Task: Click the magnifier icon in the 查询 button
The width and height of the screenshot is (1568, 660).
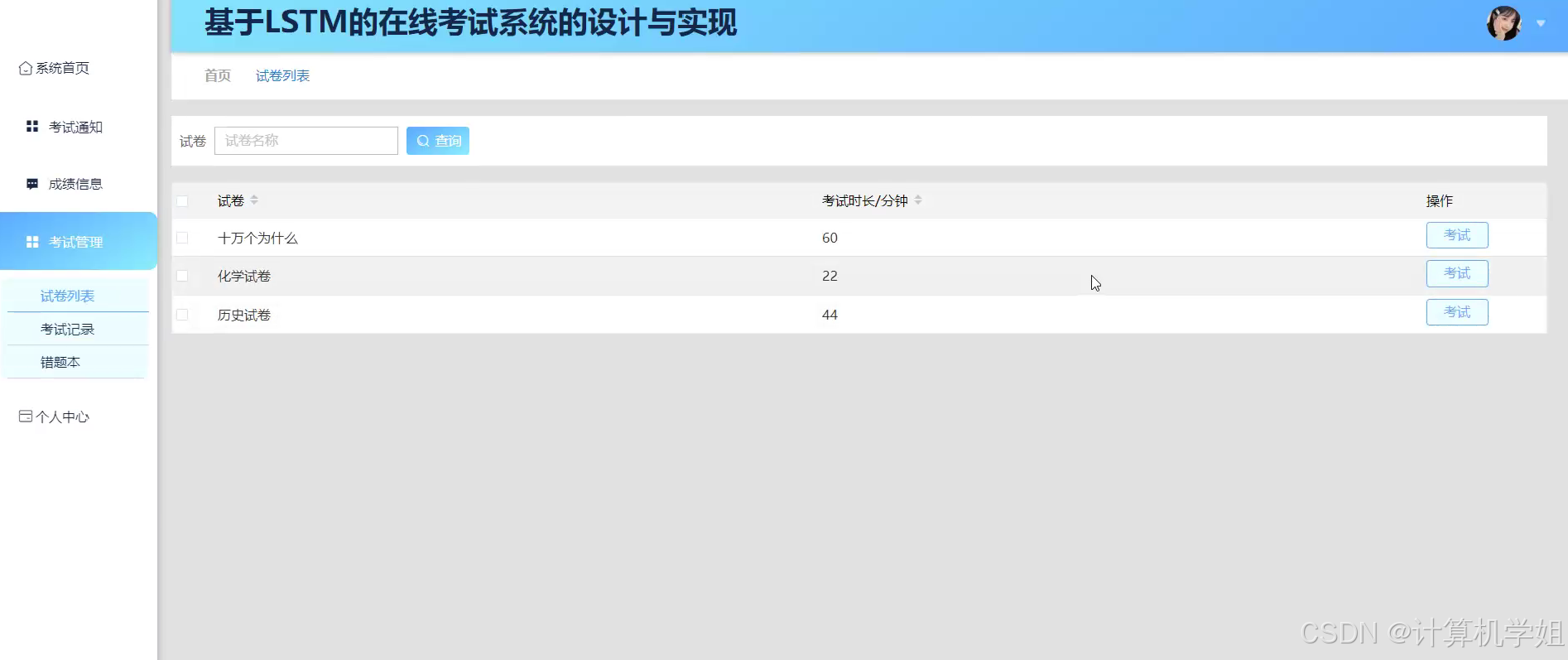Action: coord(423,141)
